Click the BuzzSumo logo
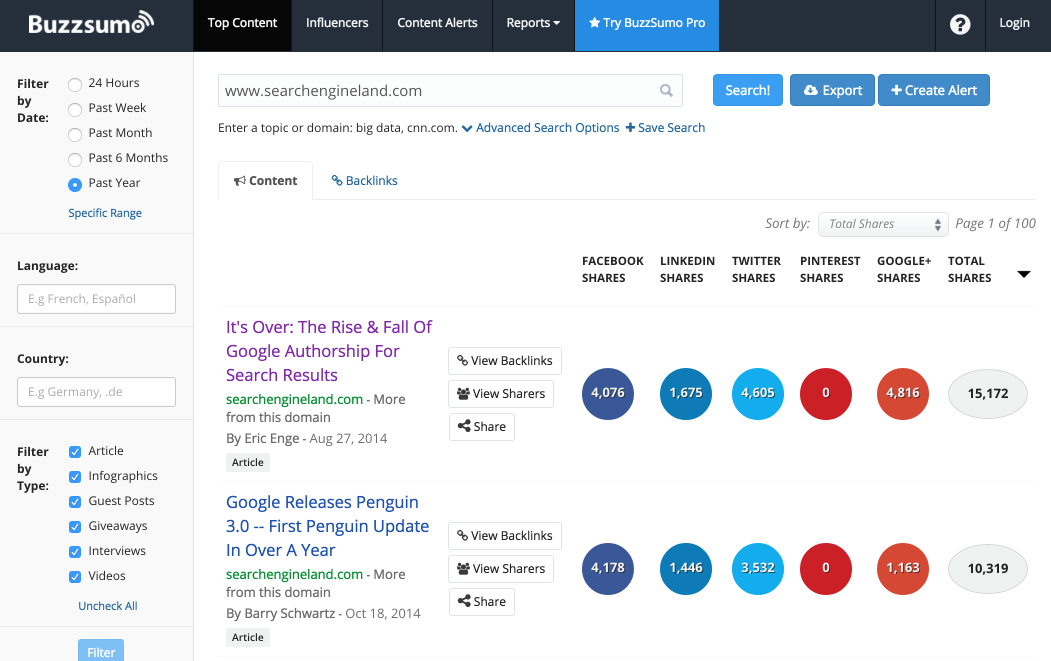The image size is (1051, 661). (x=91, y=23)
